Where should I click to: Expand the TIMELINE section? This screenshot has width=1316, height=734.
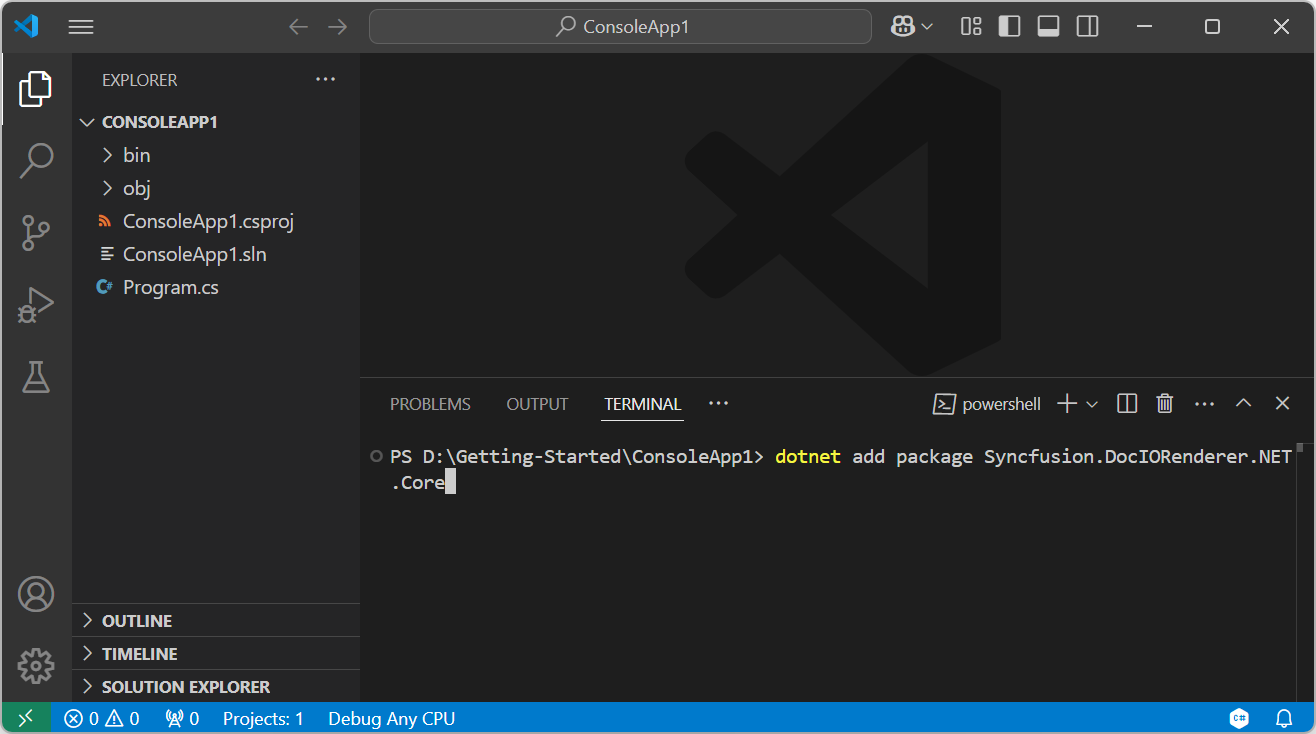[216, 654]
